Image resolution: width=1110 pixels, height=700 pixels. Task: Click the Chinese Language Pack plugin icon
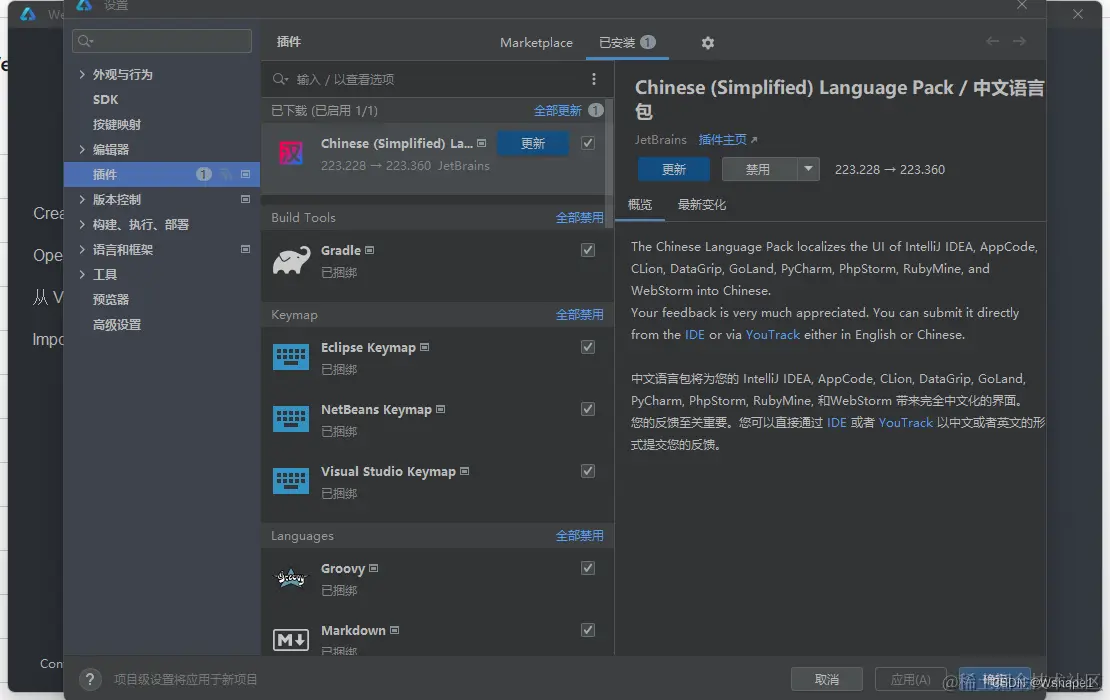[291, 153]
